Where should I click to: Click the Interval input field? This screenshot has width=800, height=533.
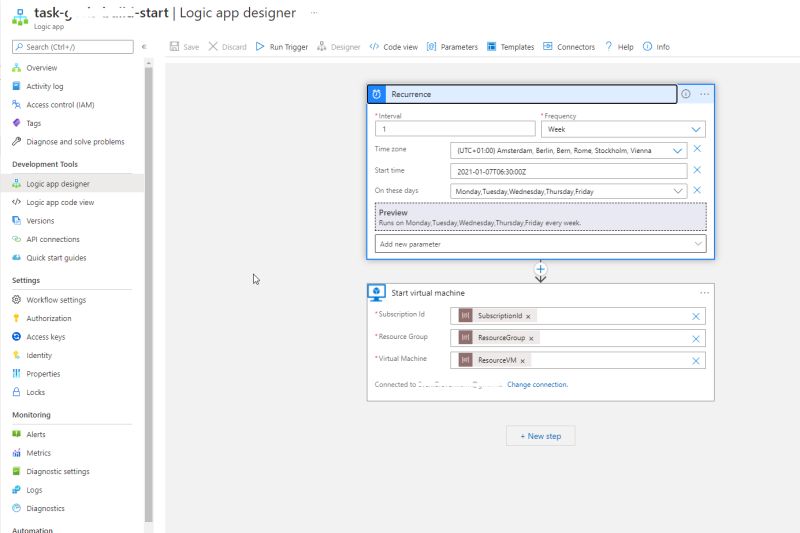pos(455,129)
